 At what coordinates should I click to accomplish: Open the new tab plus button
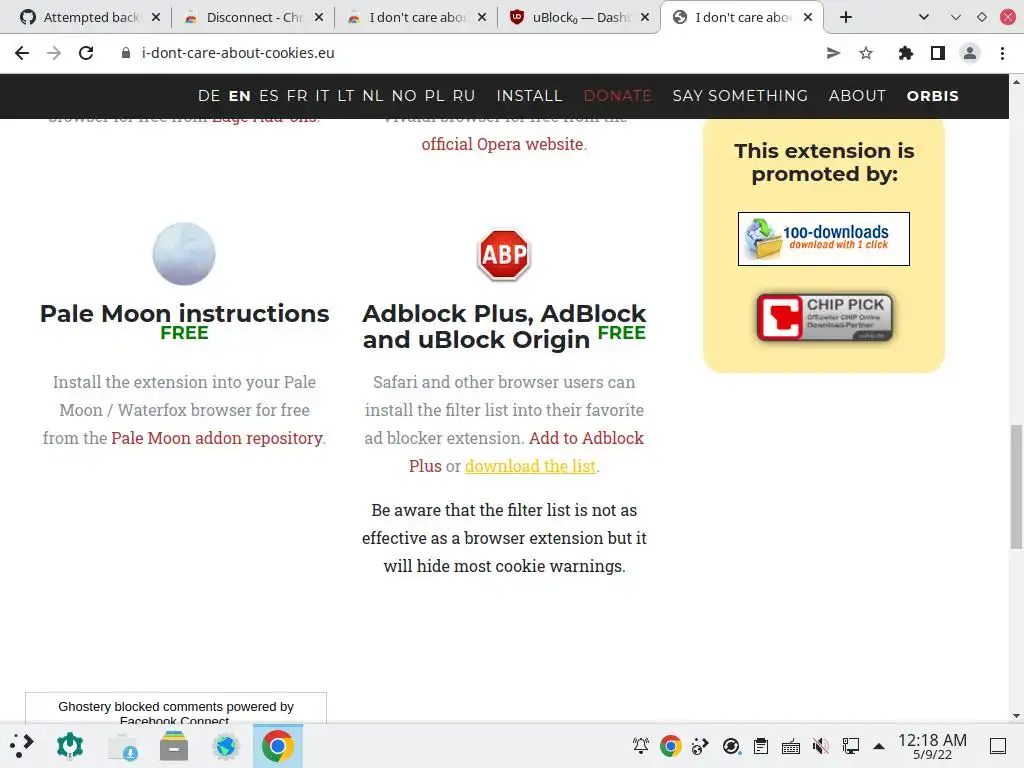[x=846, y=17]
